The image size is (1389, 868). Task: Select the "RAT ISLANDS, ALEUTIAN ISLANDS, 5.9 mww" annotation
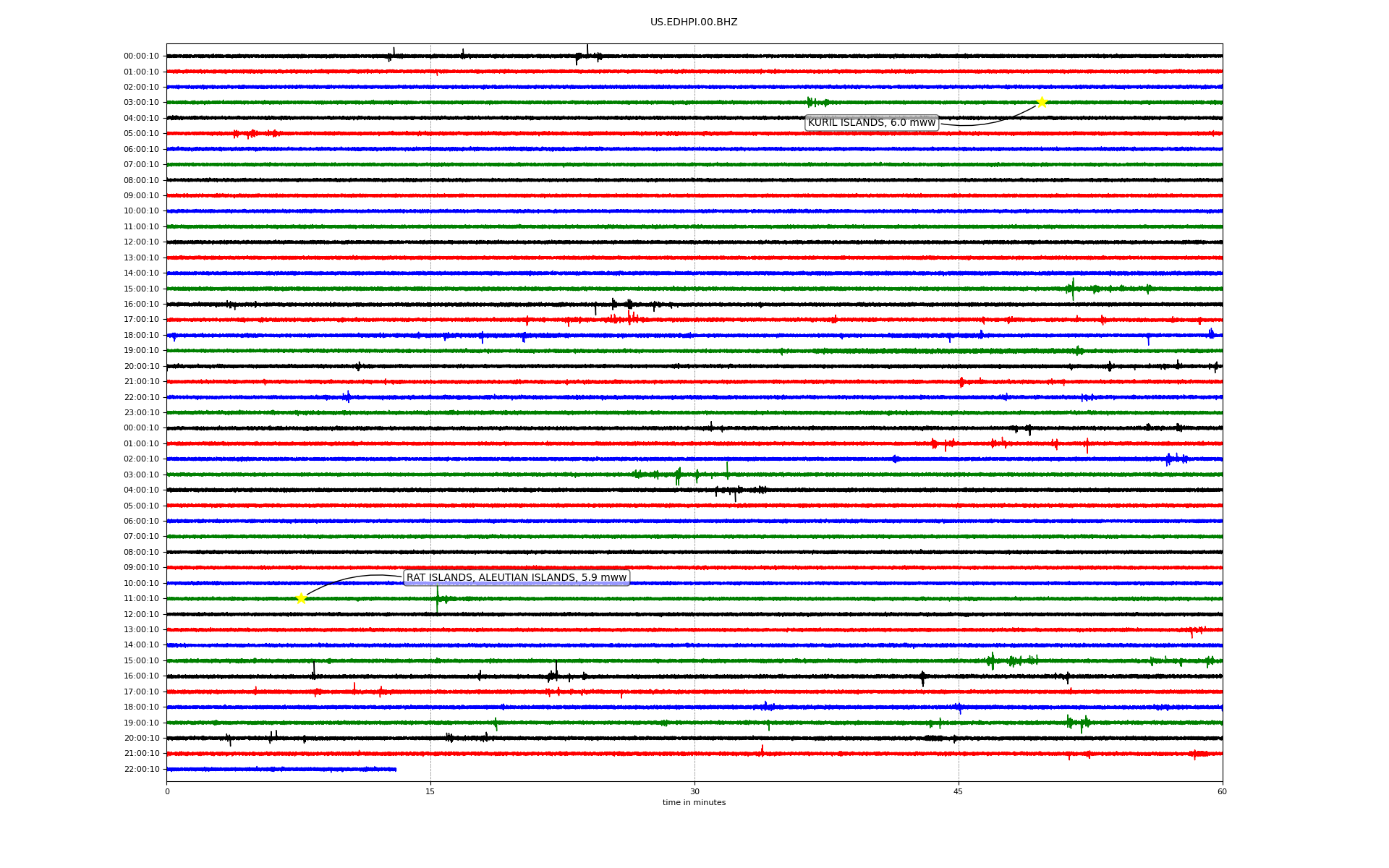(517, 577)
